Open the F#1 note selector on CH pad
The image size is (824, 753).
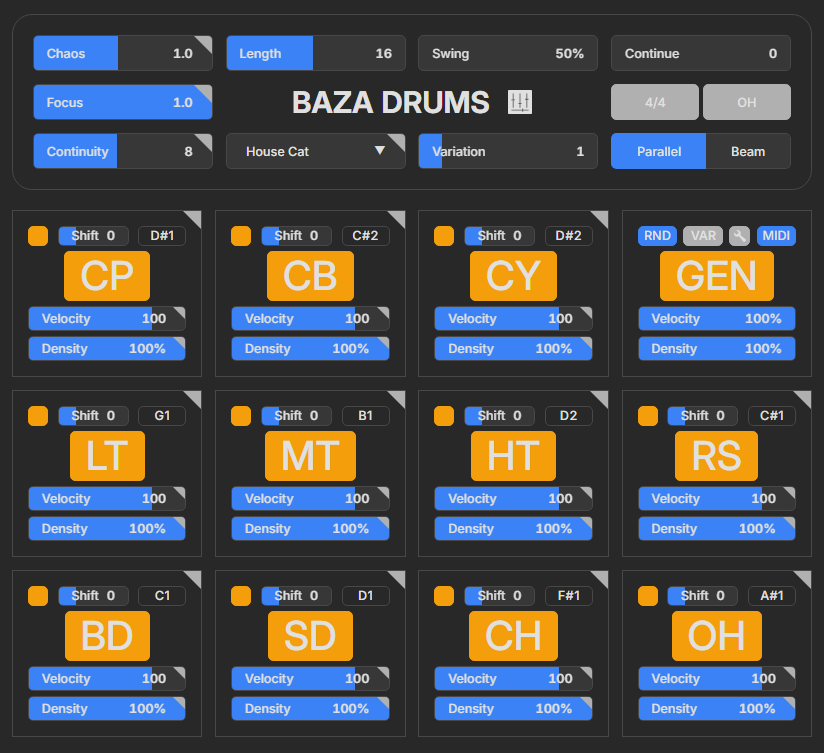pyautogui.click(x=568, y=595)
